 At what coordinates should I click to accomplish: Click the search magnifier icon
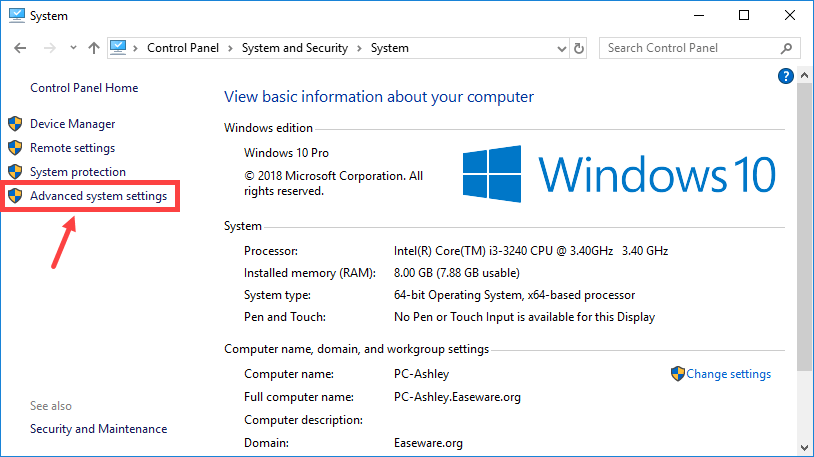pos(787,48)
